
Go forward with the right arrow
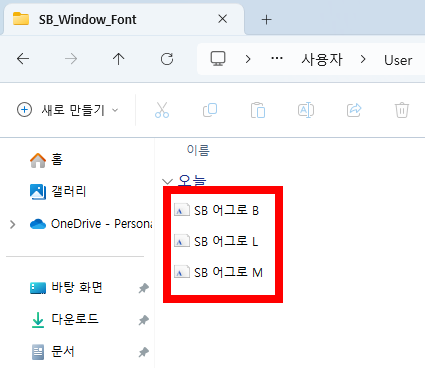point(71,59)
